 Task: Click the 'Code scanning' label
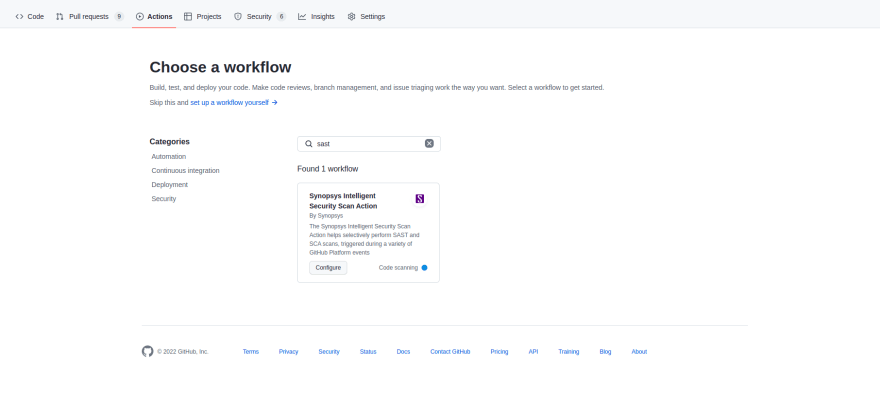[x=398, y=268]
